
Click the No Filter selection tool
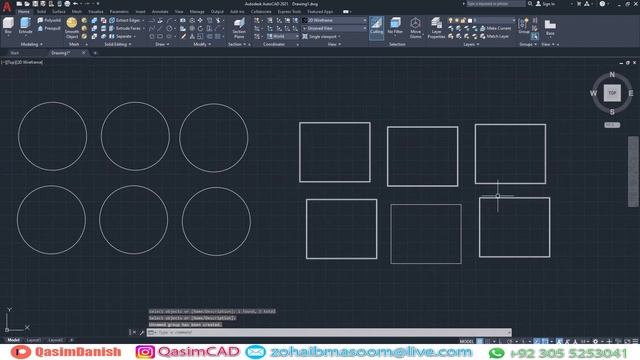[x=395, y=26]
